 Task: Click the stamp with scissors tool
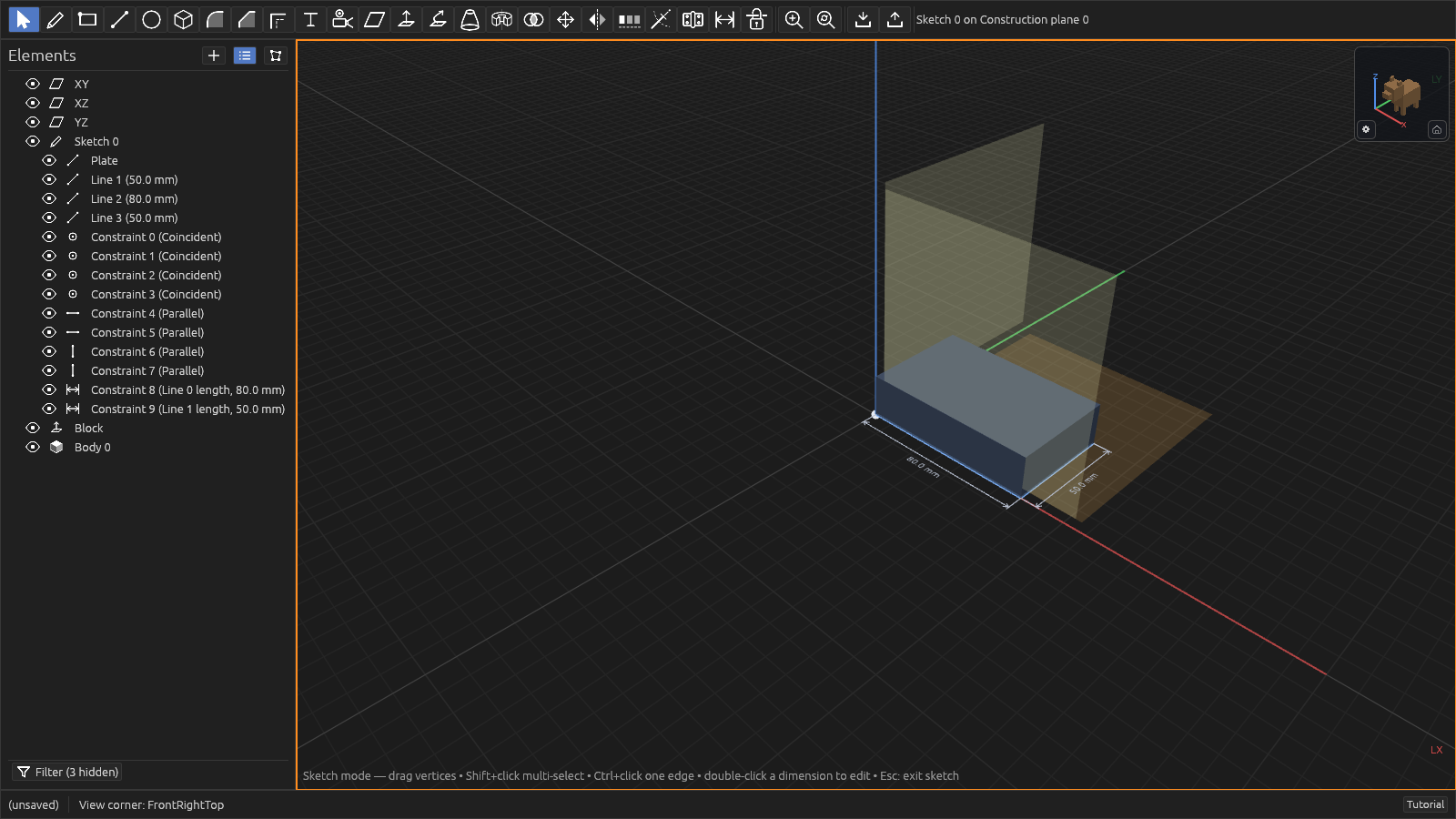[x=342, y=19]
